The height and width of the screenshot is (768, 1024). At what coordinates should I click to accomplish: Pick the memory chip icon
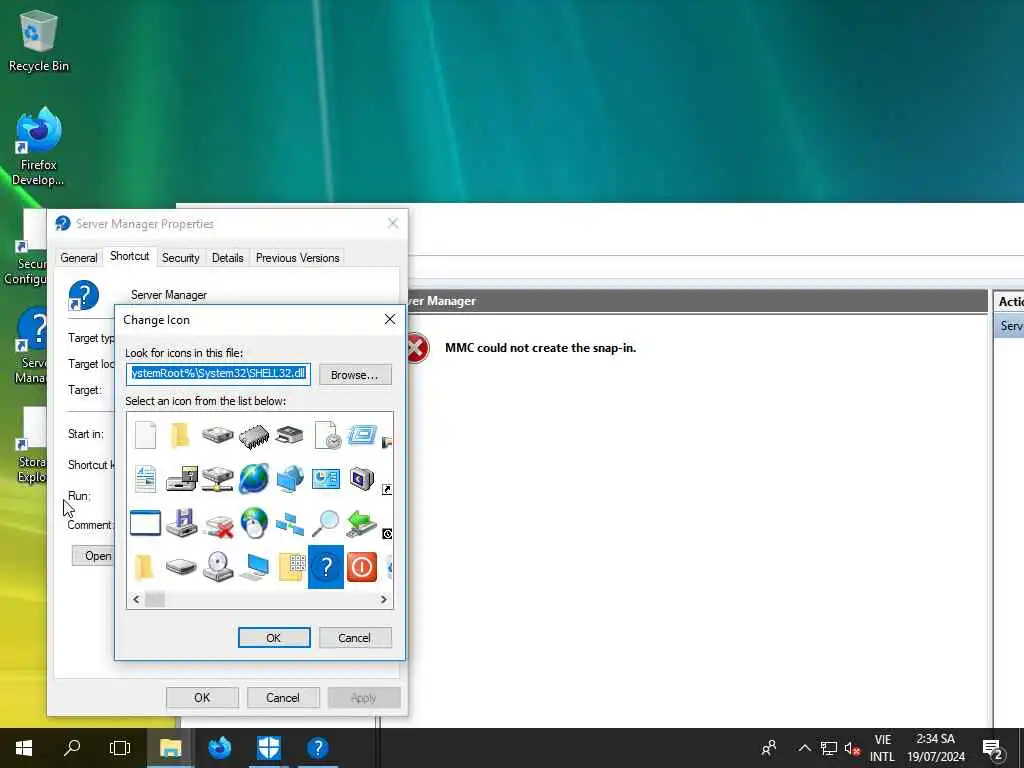(253, 436)
